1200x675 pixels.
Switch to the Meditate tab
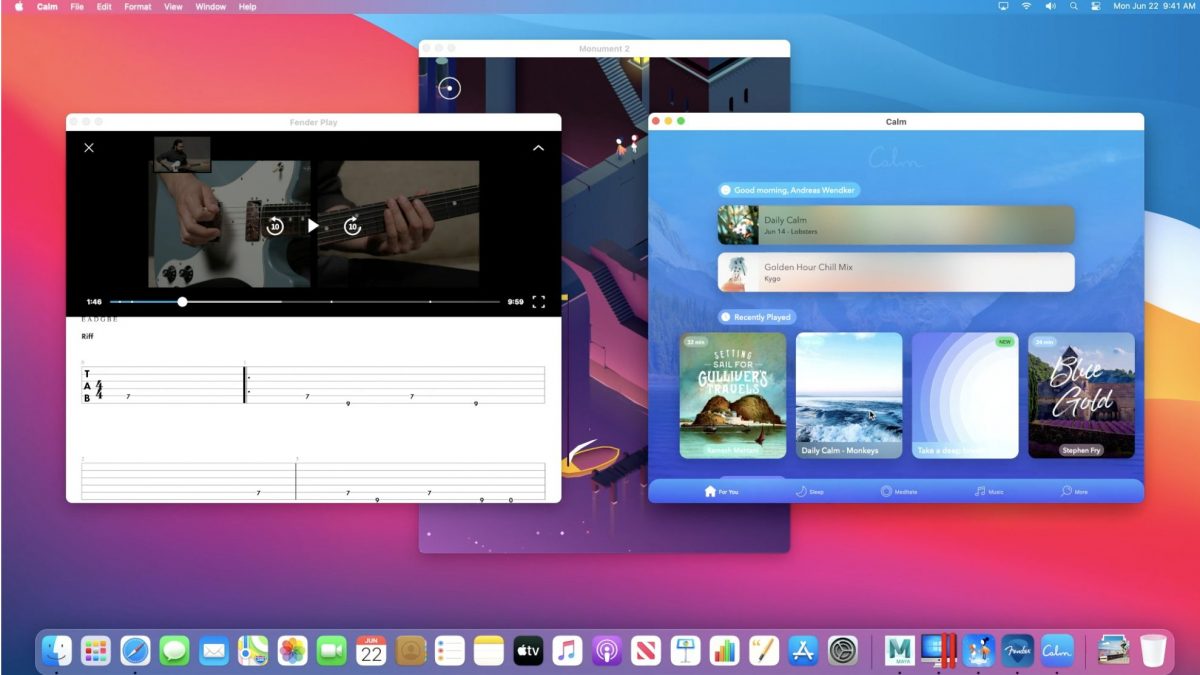tap(898, 492)
